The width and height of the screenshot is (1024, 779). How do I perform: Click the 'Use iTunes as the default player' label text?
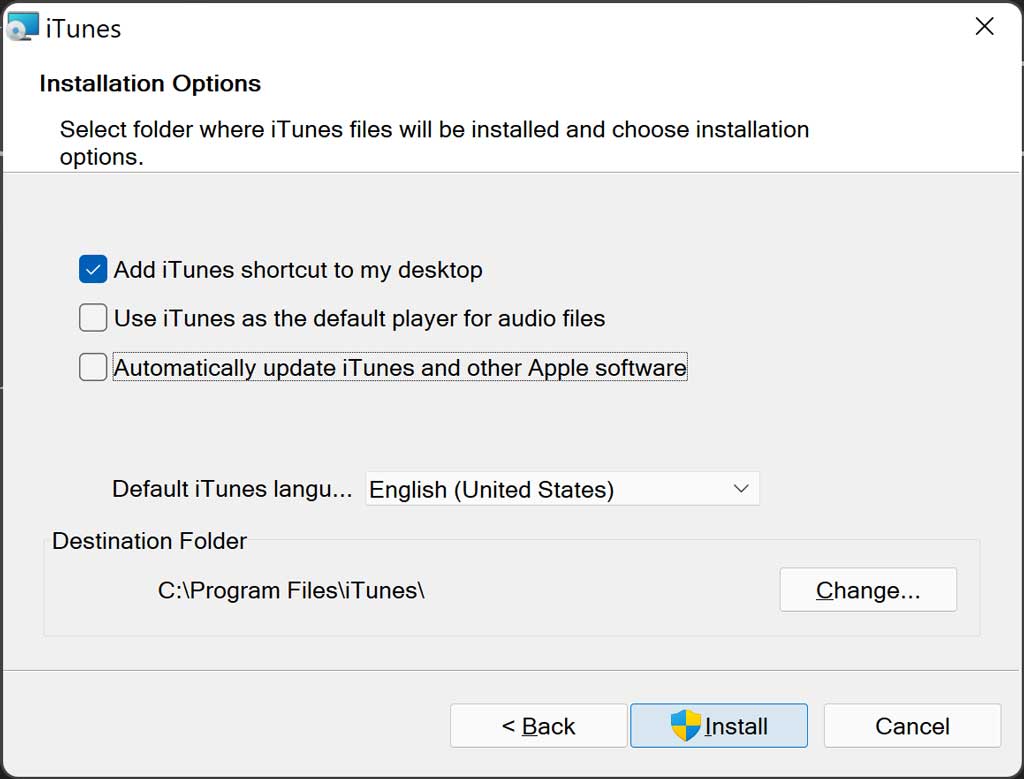coord(359,318)
